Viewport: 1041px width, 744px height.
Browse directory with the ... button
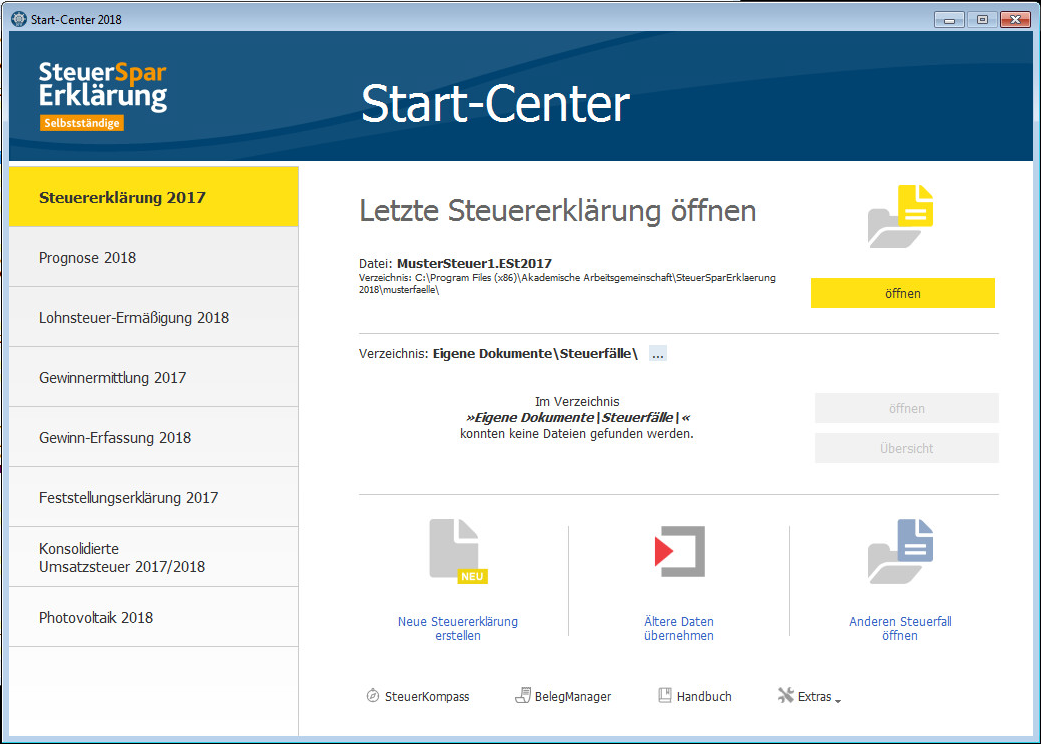pyautogui.click(x=657, y=354)
